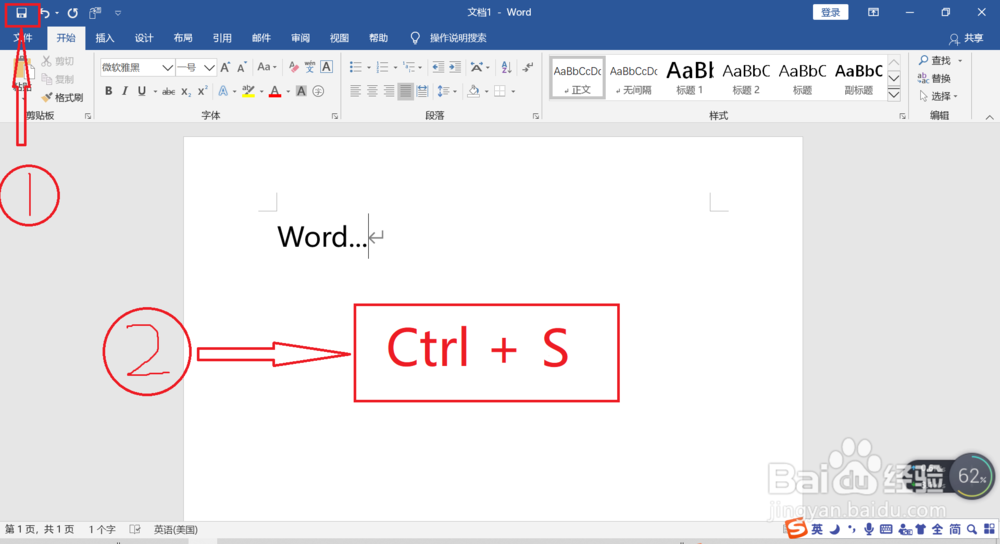Apply the 副标题 subtitle style
The image size is (1000, 544).
coord(858,78)
